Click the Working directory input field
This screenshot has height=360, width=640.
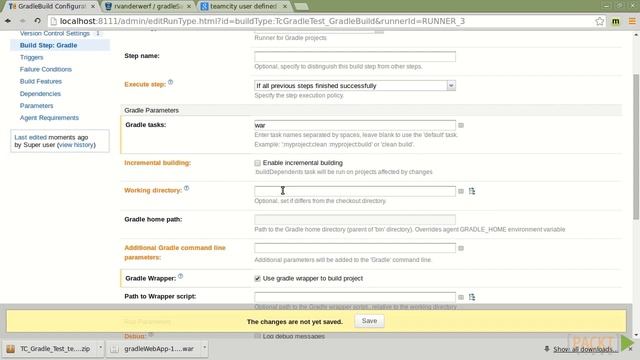(355, 191)
